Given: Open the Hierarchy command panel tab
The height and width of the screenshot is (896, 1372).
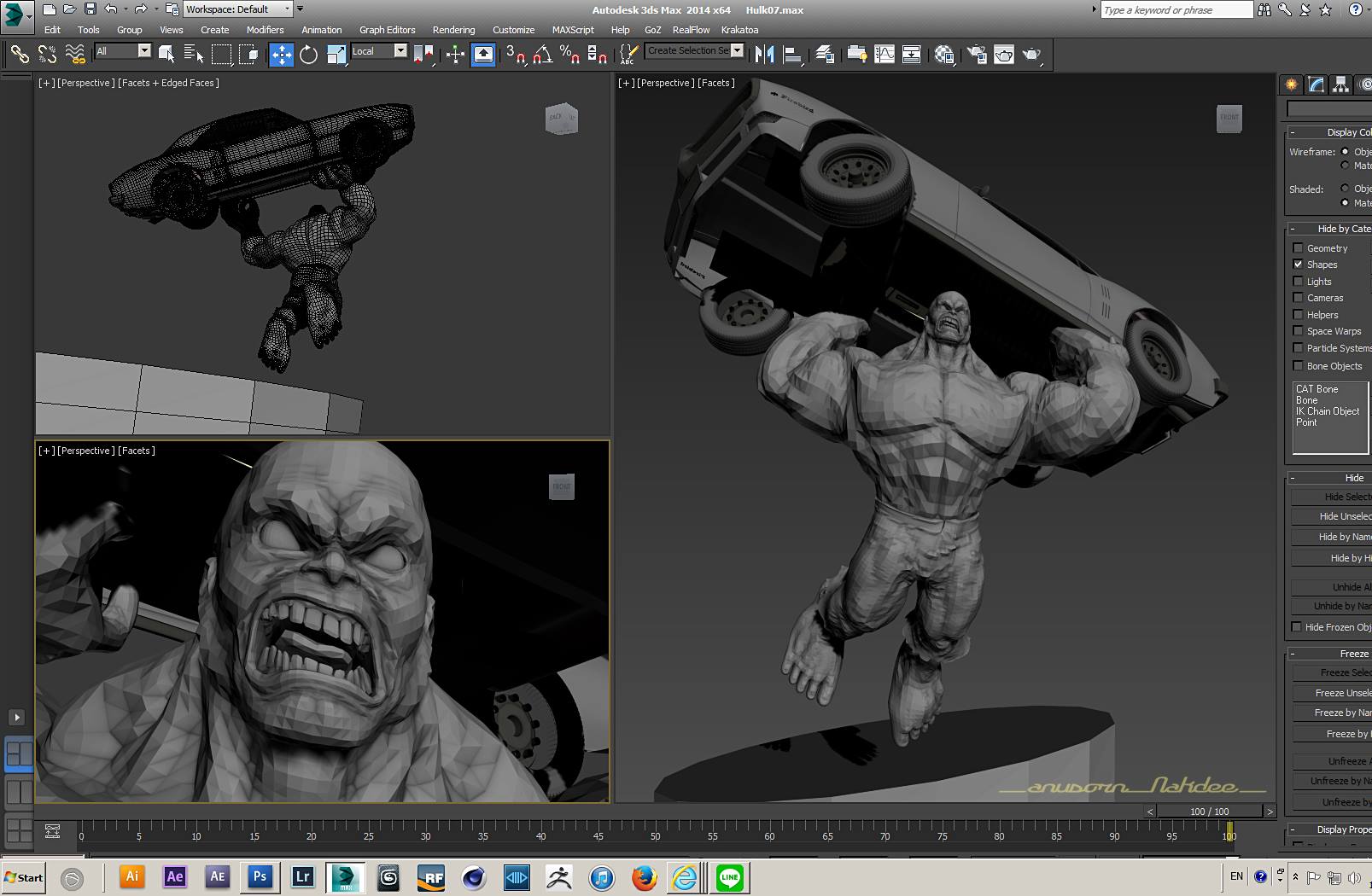Looking at the screenshot, I should (x=1340, y=84).
